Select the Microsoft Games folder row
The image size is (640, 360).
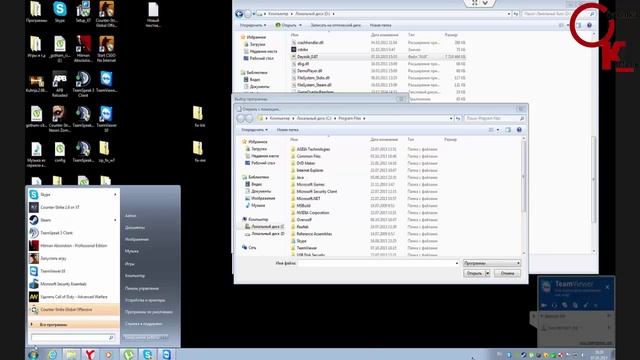tap(364, 184)
